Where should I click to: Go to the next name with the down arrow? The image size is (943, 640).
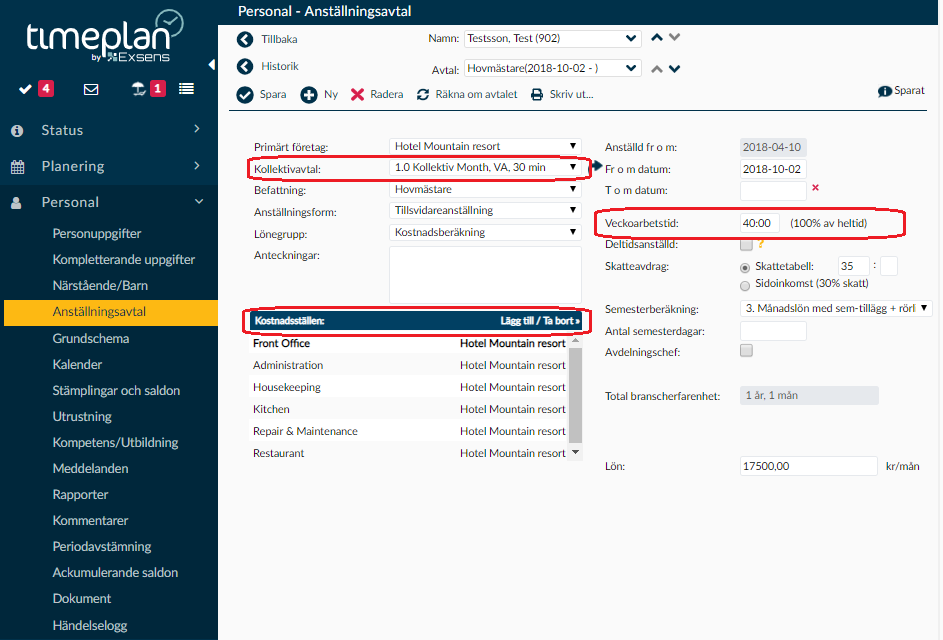pyautogui.click(x=675, y=37)
